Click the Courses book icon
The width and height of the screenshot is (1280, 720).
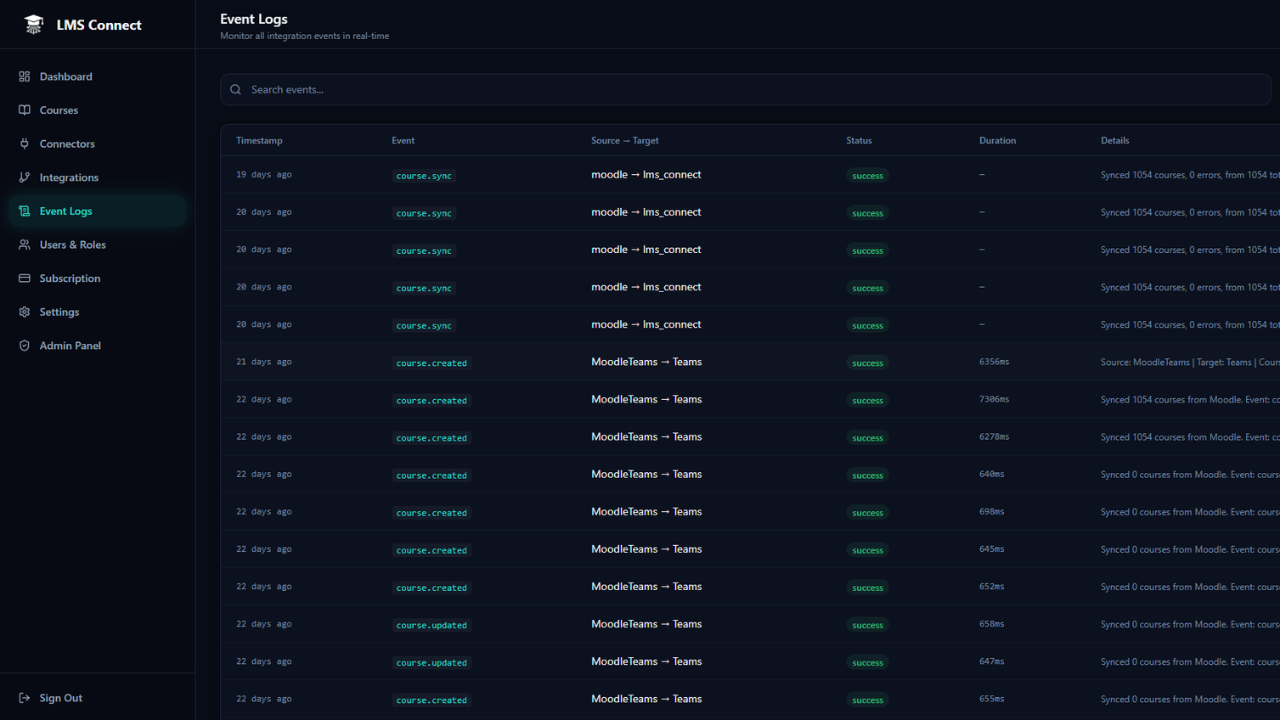[25, 110]
